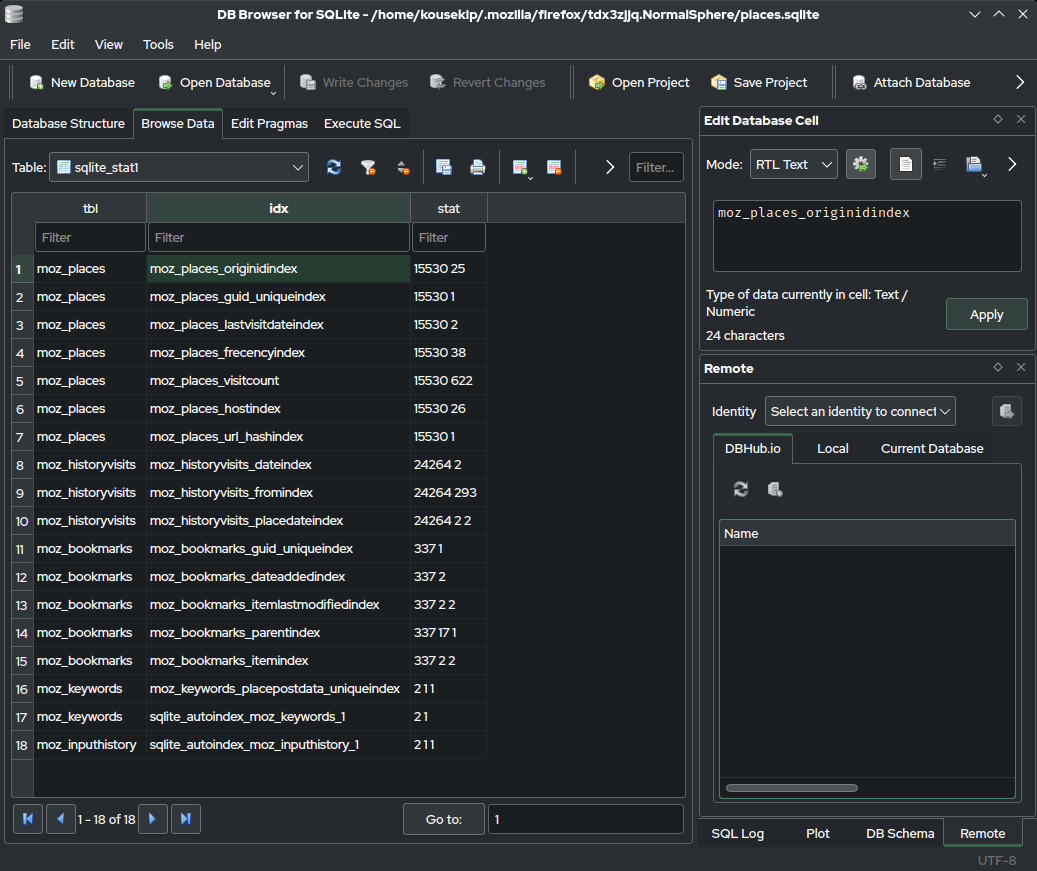Click the upload icon beside Identity dropdown

(1007, 411)
